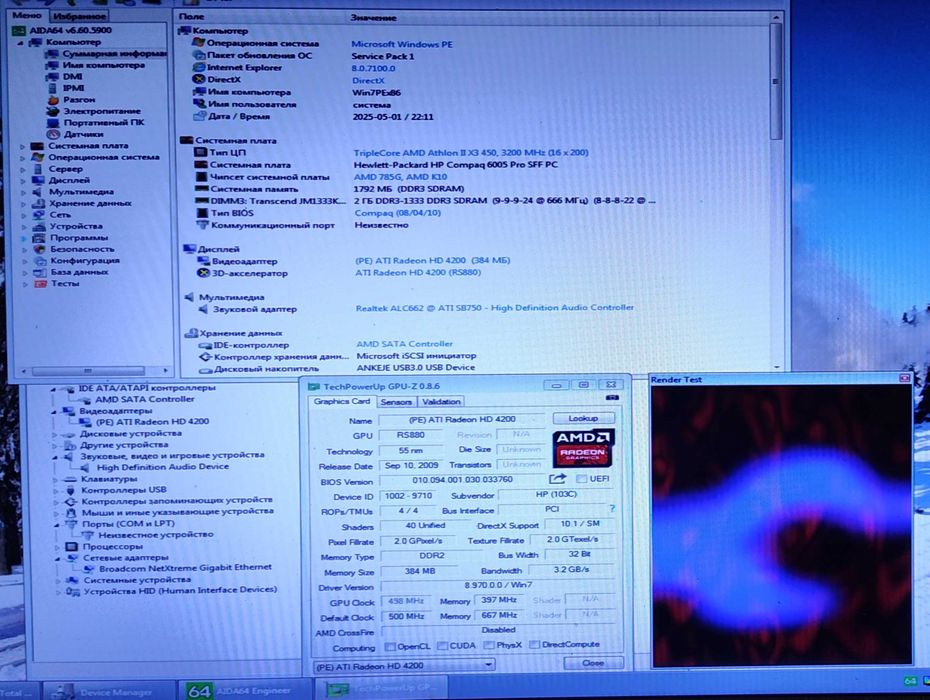Expand the Операционная система tree node
Viewport: 930px width, 700px height.
[x=23, y=158]
